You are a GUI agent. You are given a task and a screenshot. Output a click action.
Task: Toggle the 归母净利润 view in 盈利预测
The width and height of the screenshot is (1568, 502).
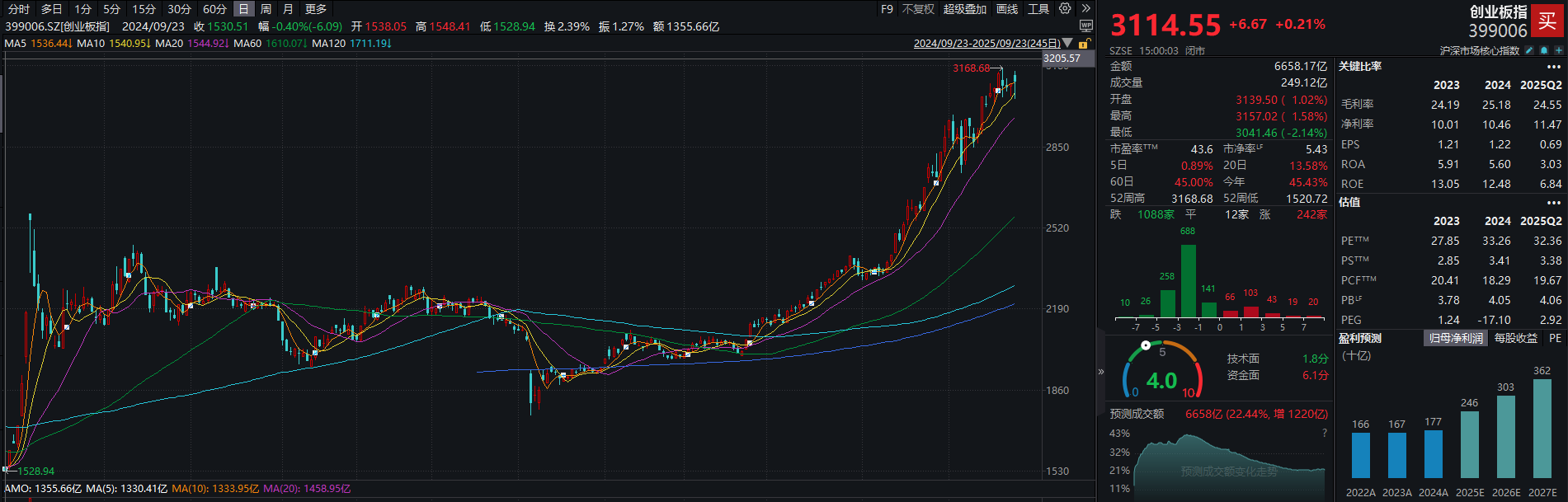pyautogui.click(x=1456, y=339)
